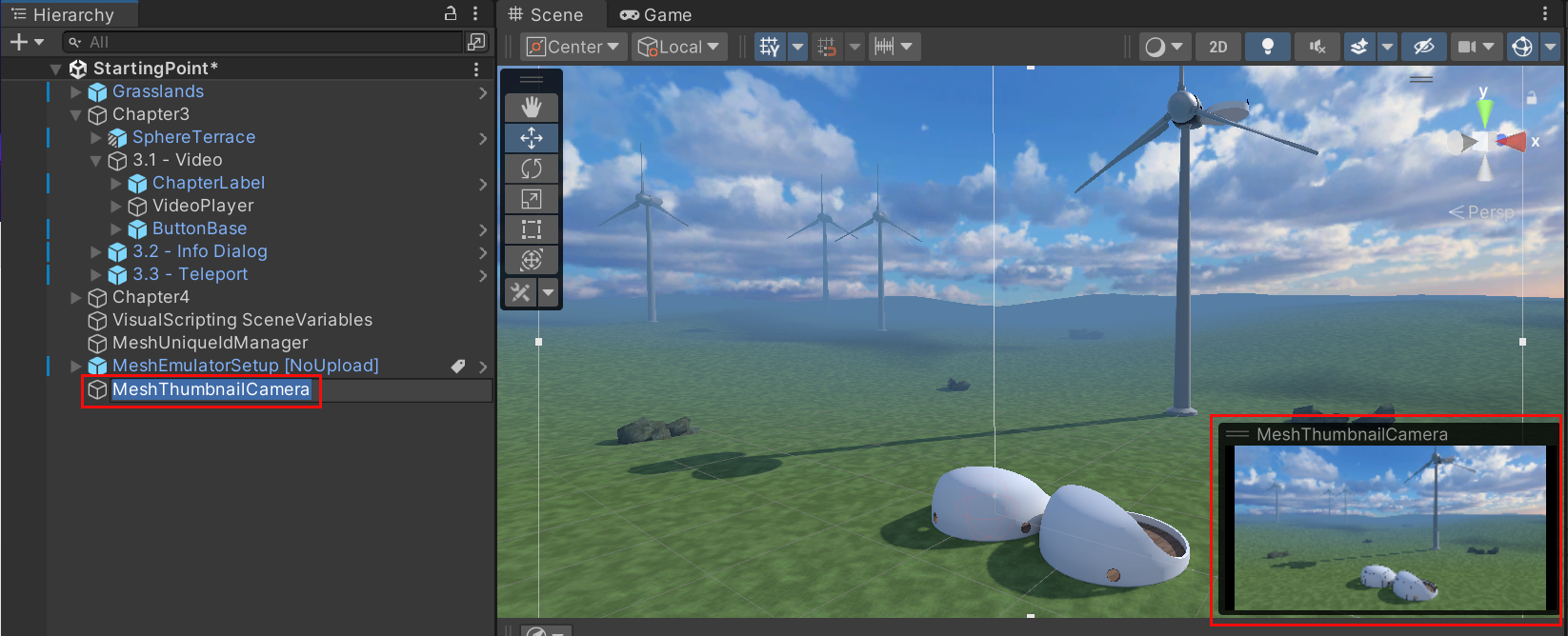
Task: Select VisualScripting SceneVariables object
Action: coord(242,320)
